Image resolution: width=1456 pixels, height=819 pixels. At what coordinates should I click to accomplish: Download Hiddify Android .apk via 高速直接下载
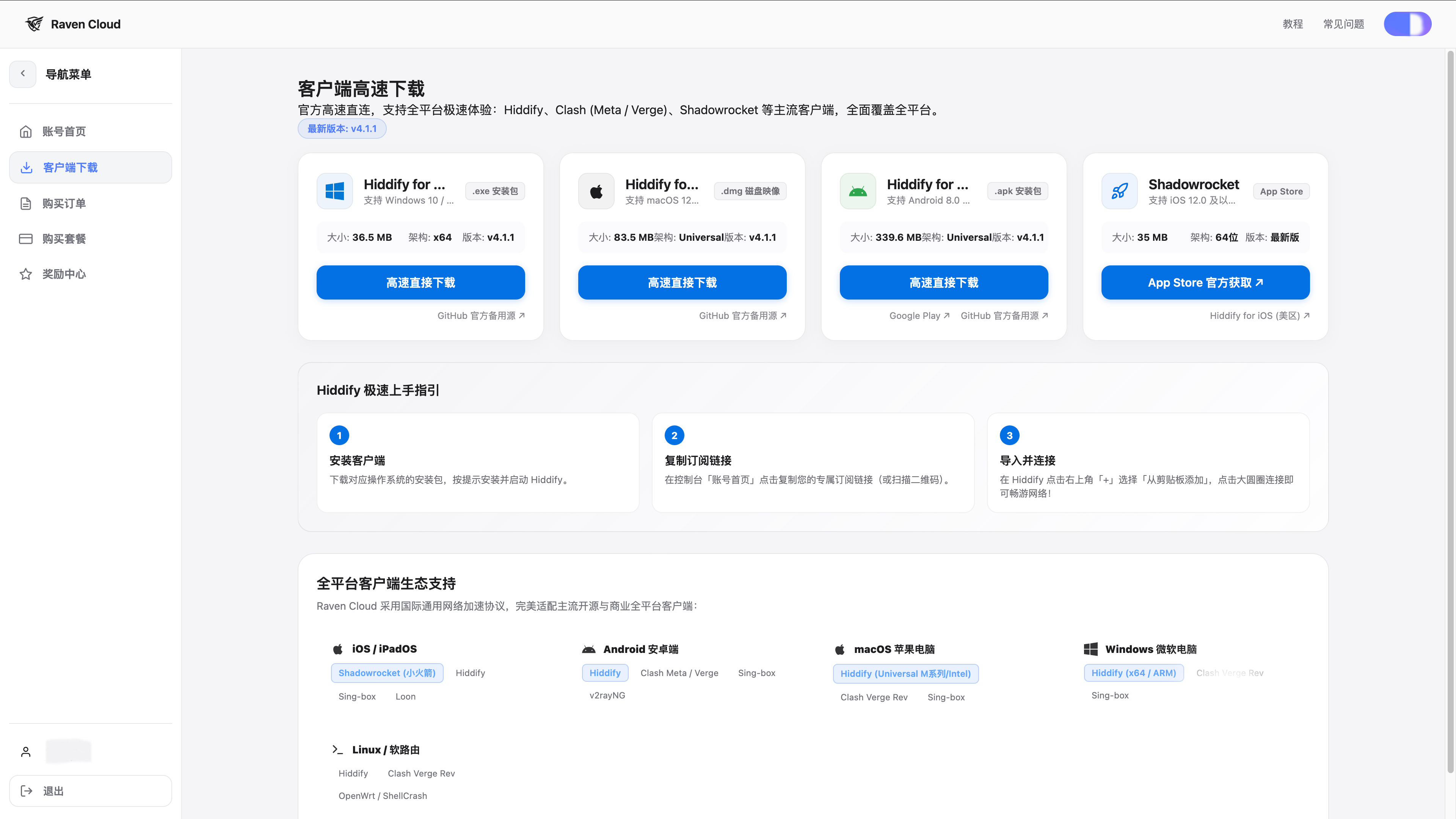pos(944,282)
